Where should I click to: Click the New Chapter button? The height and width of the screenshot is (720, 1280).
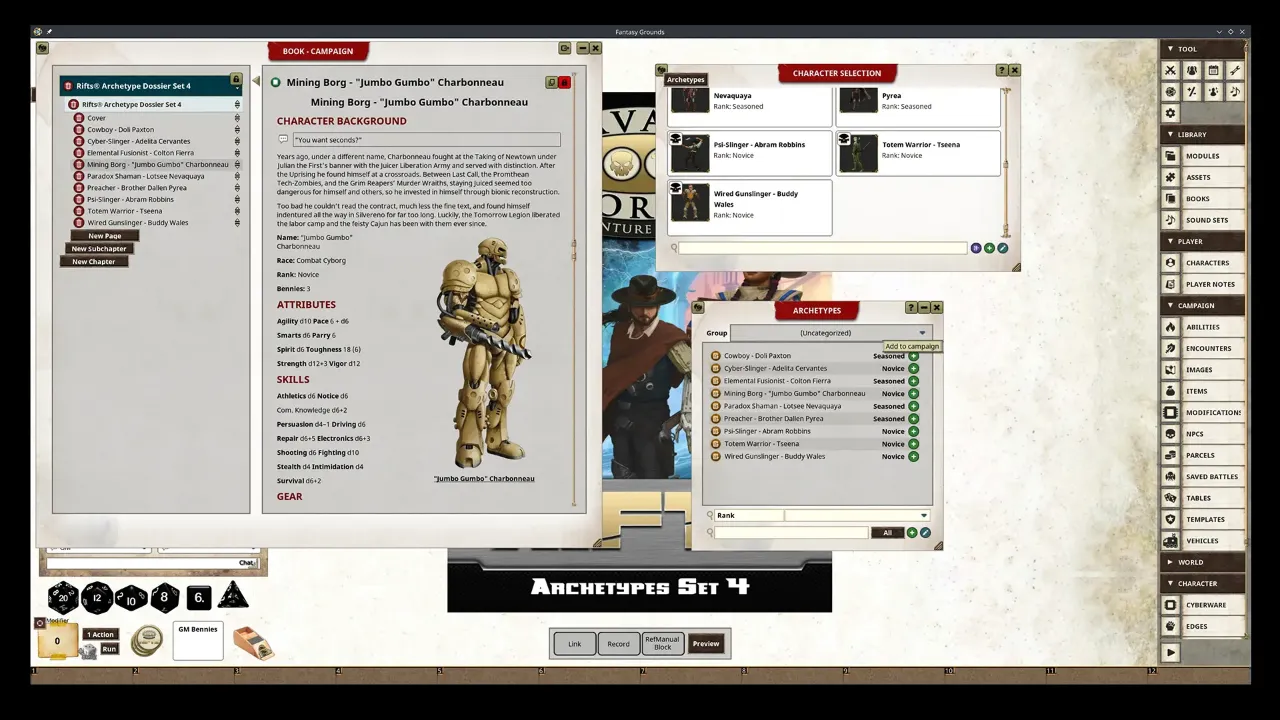pyautogui.click(x=94, y=262)
